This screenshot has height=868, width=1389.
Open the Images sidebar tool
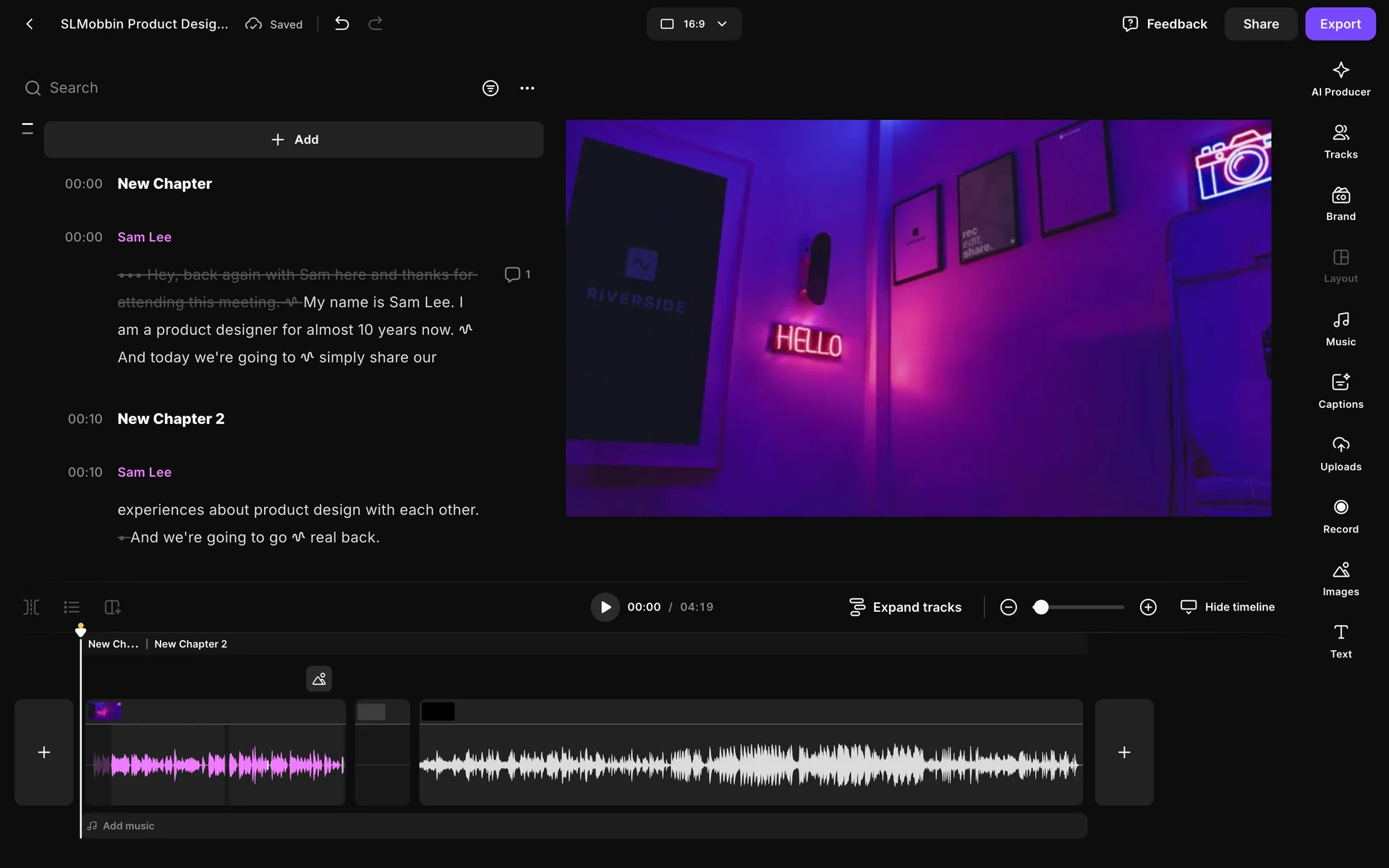[x=1341, y=579]
